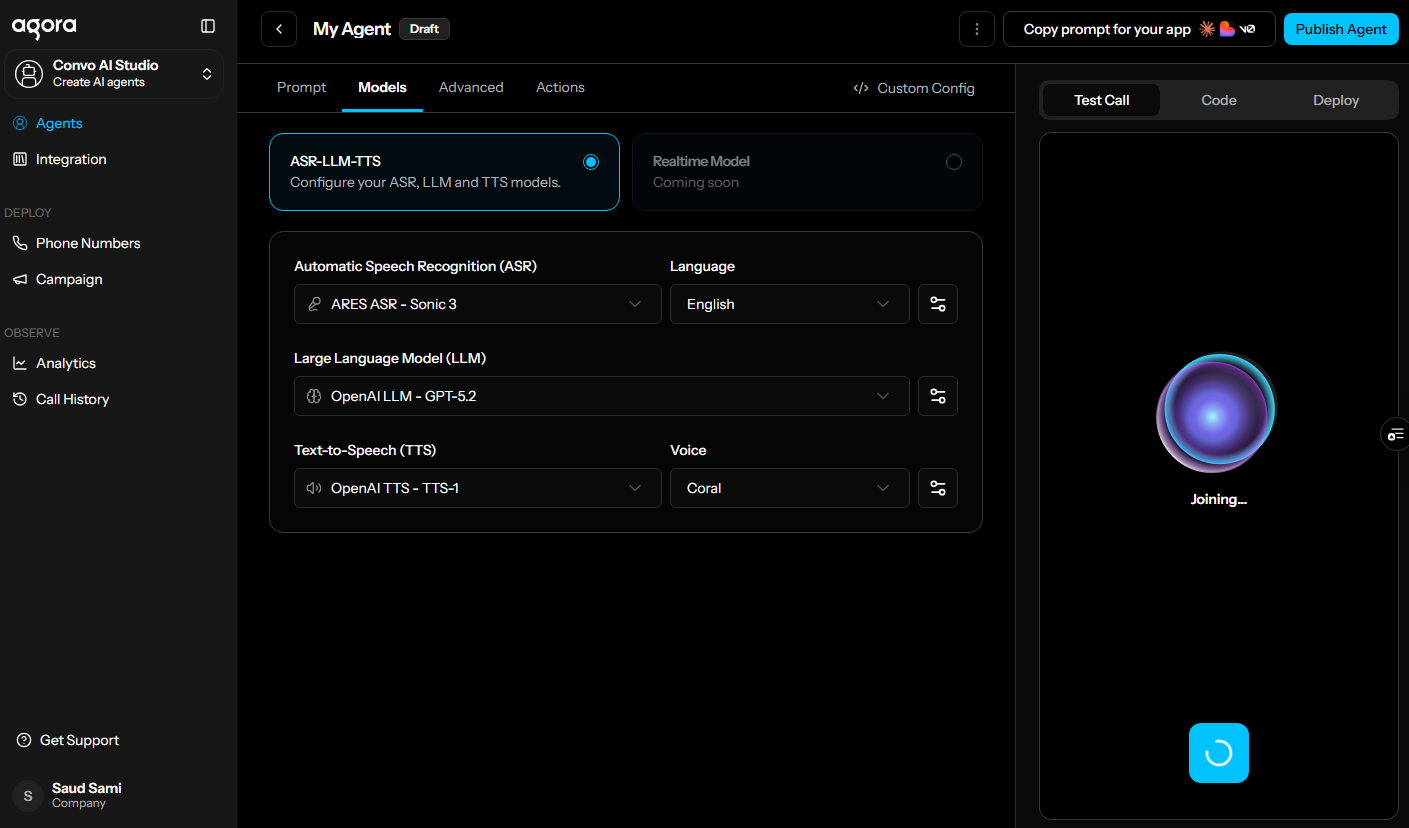Switch to the Advanced tab
The height and width of the screenshot is (828, 1409).
click(471, 87)
